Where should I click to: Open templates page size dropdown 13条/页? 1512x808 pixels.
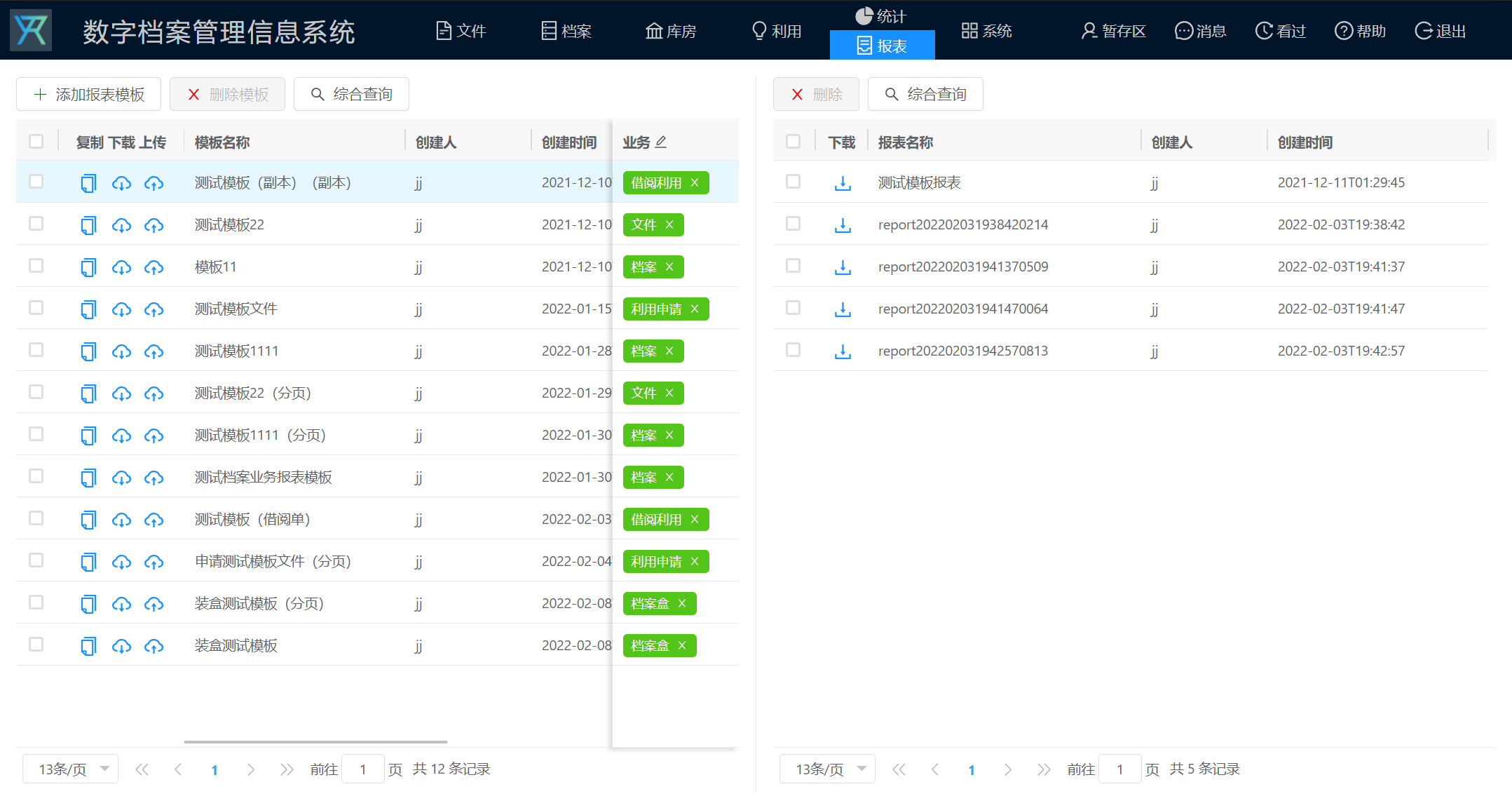(71, 769)
